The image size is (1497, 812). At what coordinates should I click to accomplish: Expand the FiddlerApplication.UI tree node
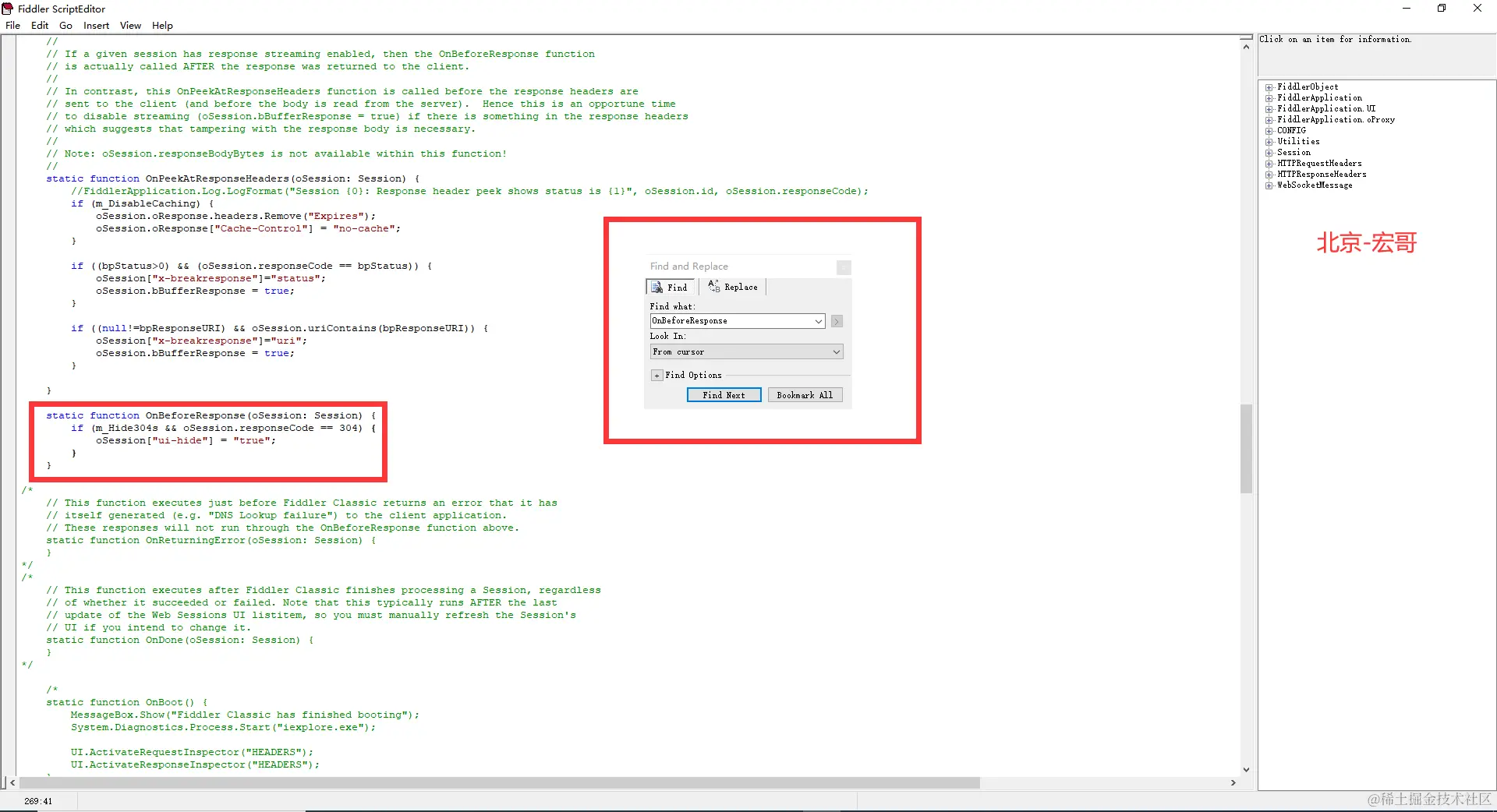pos(1269,109)
